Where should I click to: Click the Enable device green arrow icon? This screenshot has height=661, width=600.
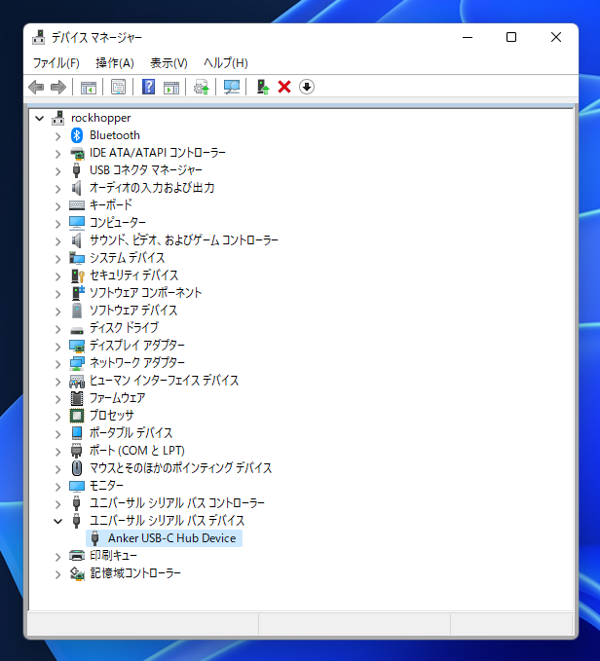pos(263,87)
